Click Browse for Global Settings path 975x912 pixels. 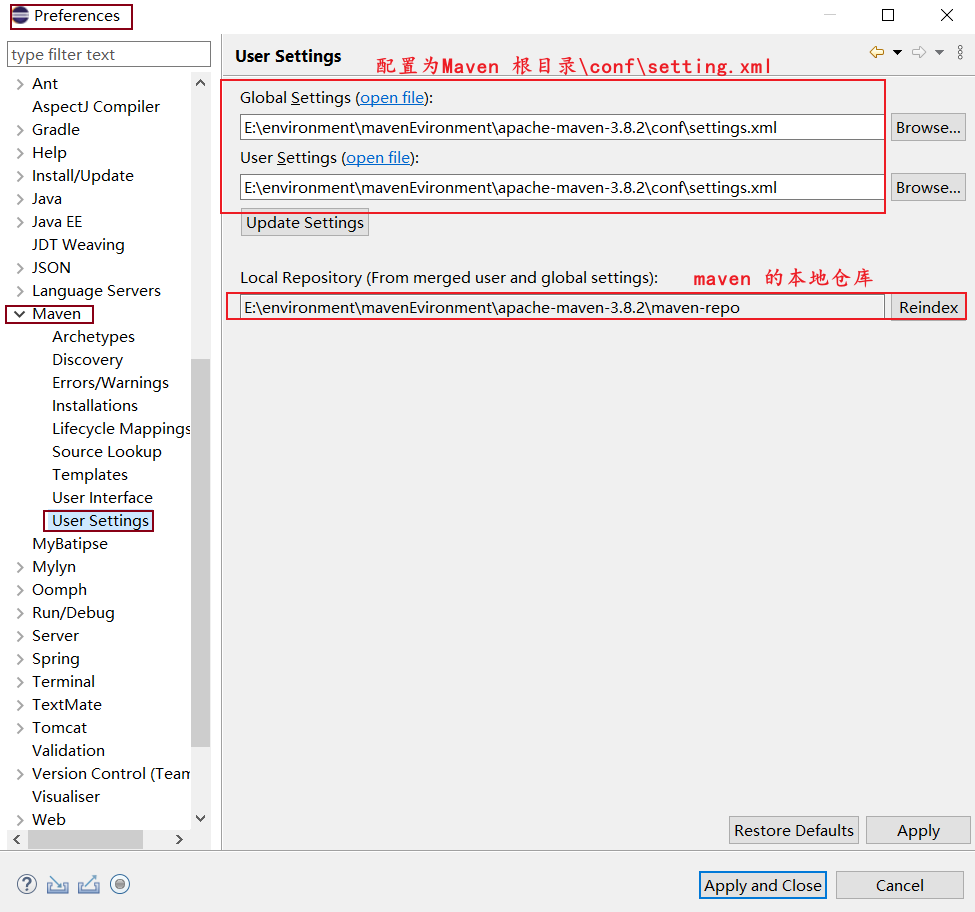coord(928,127)
